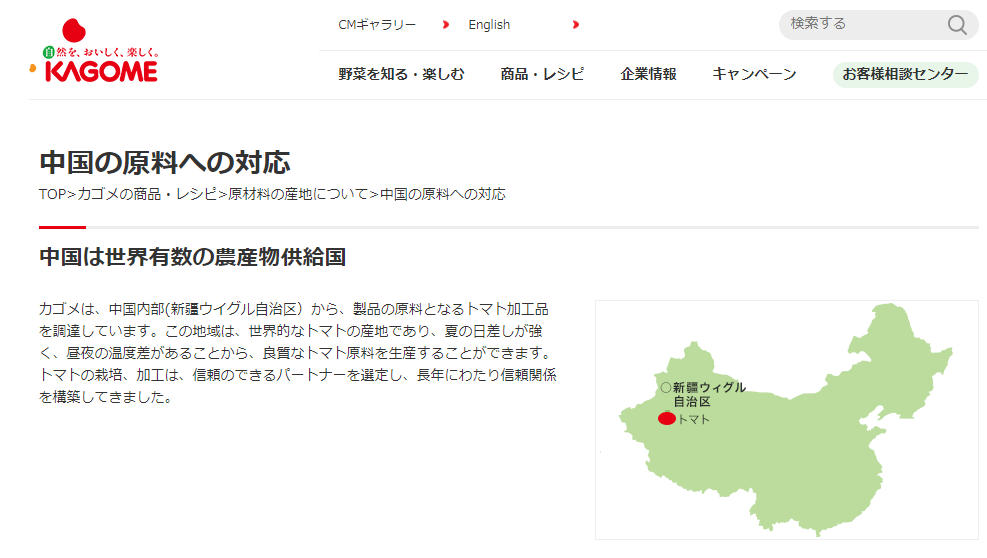Click the China map image
This screenshot has width=987, height=558.
coord(786,419)
